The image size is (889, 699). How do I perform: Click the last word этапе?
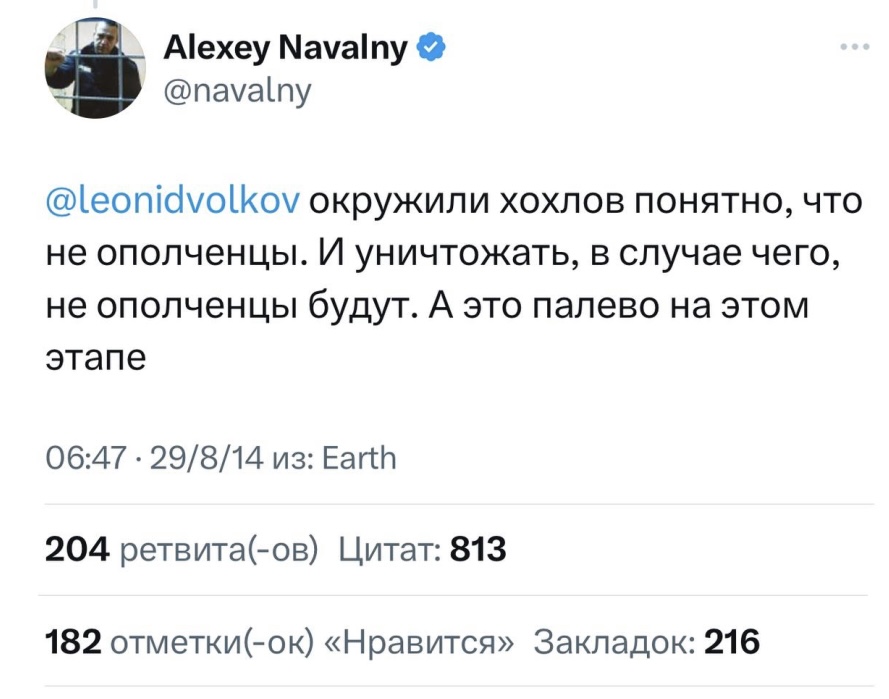pyautogui.click(x=96, y=358)
